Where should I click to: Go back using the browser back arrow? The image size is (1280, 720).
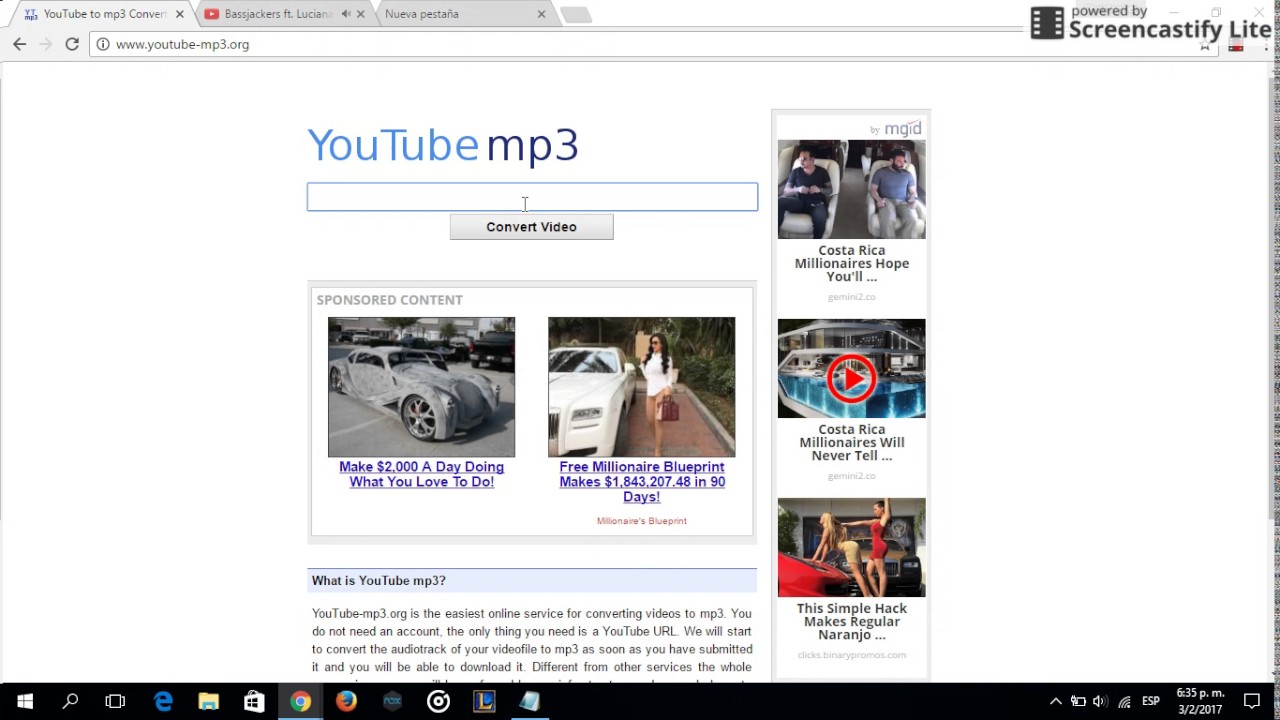pyautogui.click(x=19, y=44)
